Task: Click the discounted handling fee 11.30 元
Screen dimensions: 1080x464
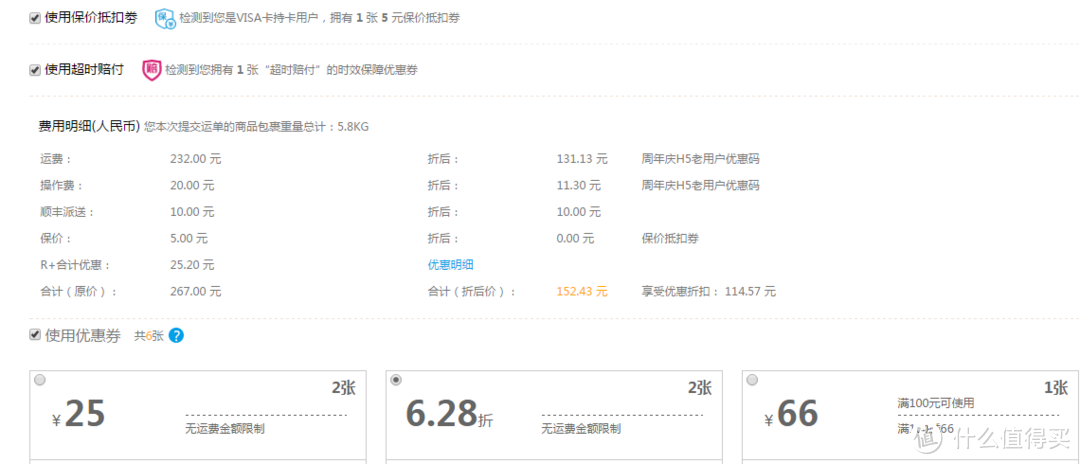Action: click(x=579, y=185)
